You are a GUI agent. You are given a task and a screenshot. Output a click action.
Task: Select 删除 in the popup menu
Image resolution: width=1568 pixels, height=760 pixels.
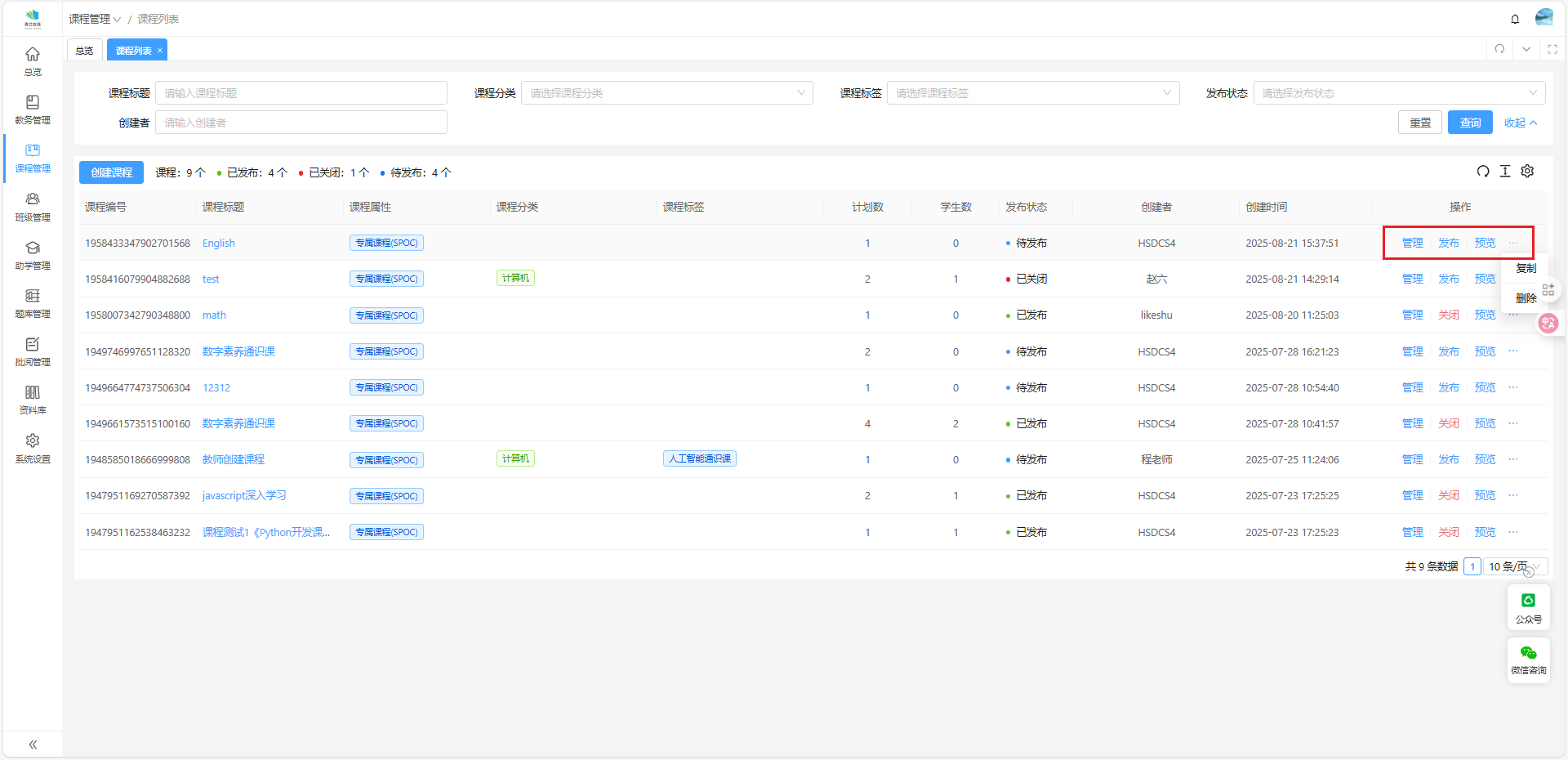pos(1526,298)
